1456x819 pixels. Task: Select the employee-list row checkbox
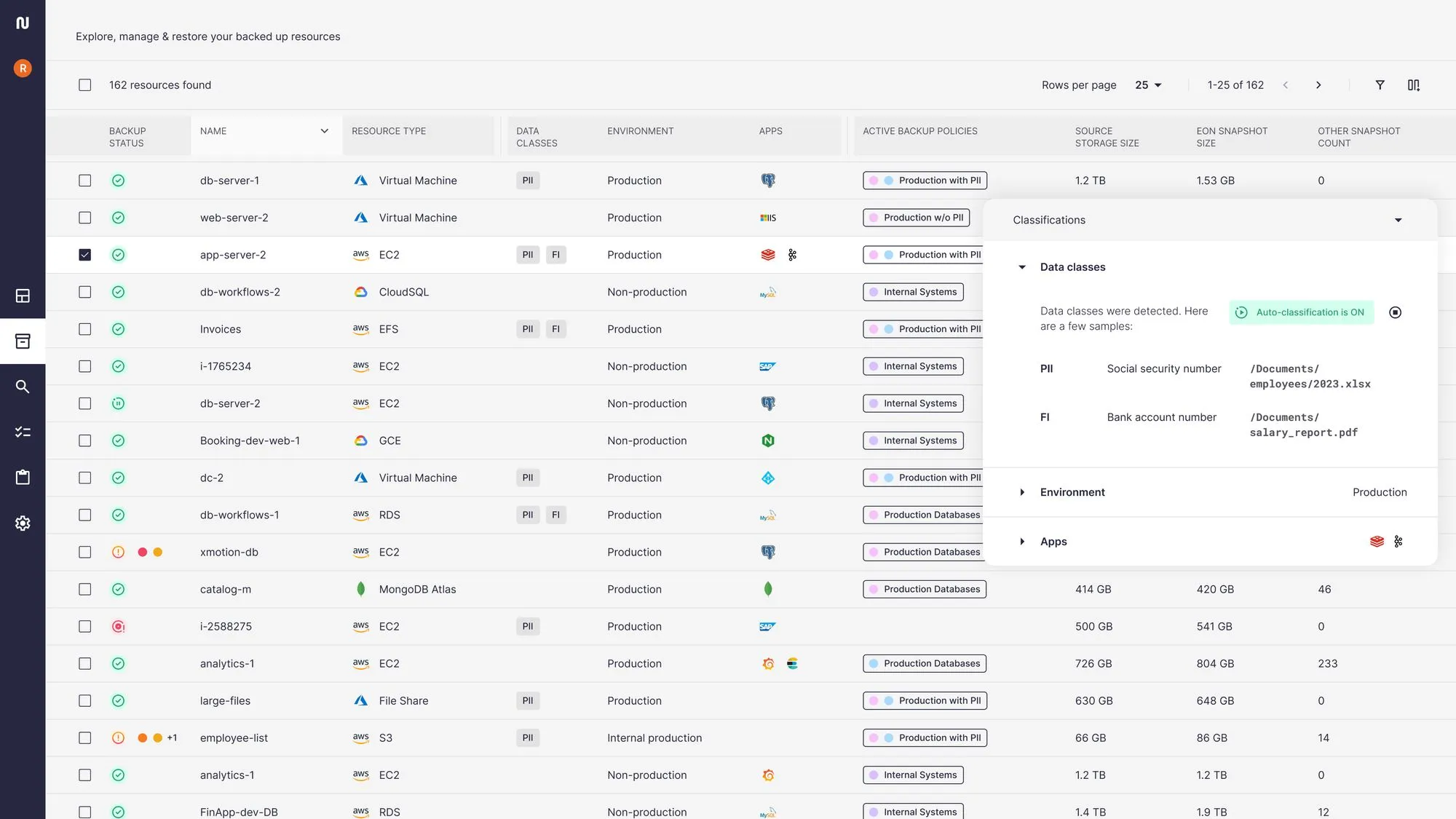[85, 737]
